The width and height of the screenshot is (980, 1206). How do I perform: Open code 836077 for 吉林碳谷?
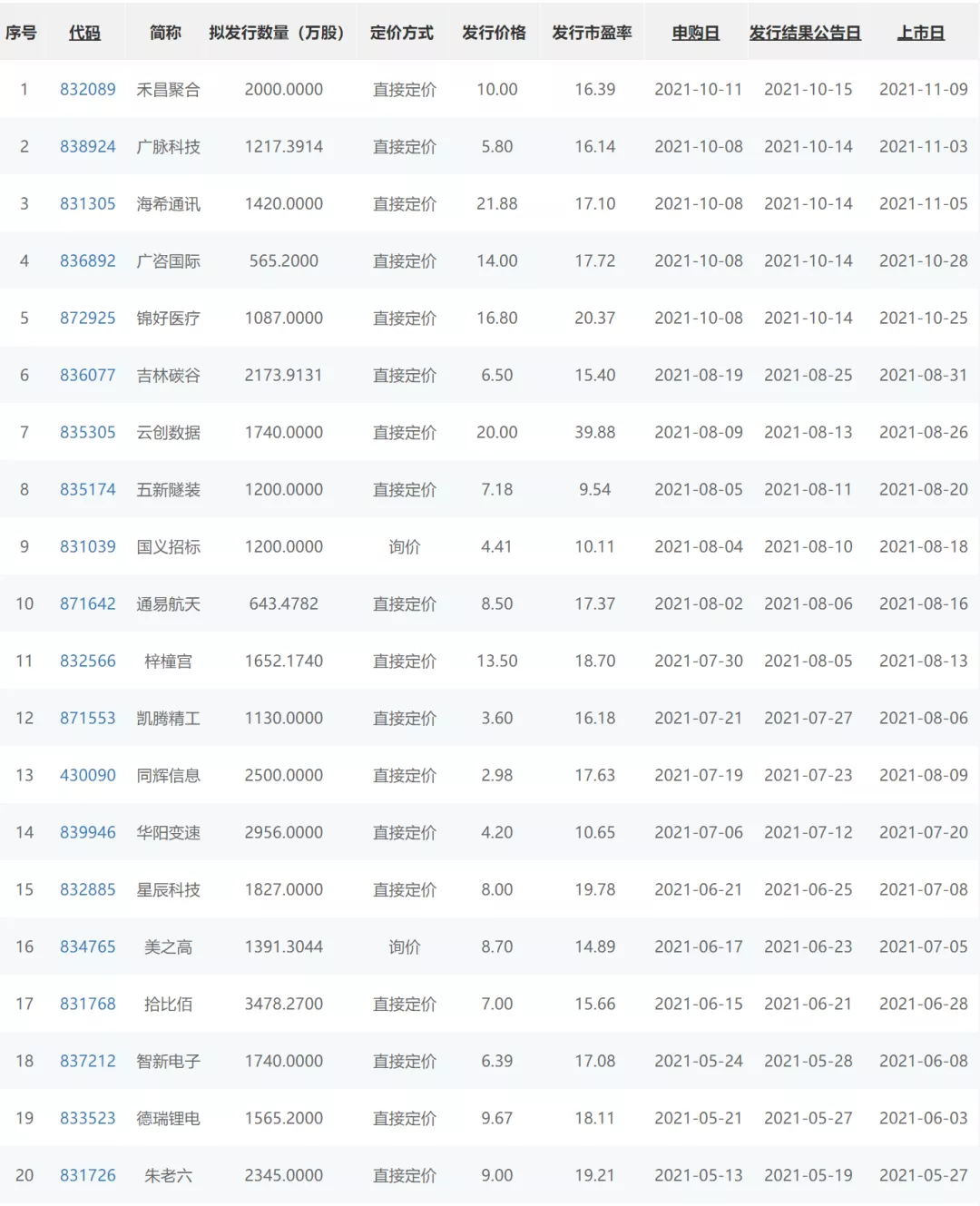pyautogui.click(x=88, y=376)
